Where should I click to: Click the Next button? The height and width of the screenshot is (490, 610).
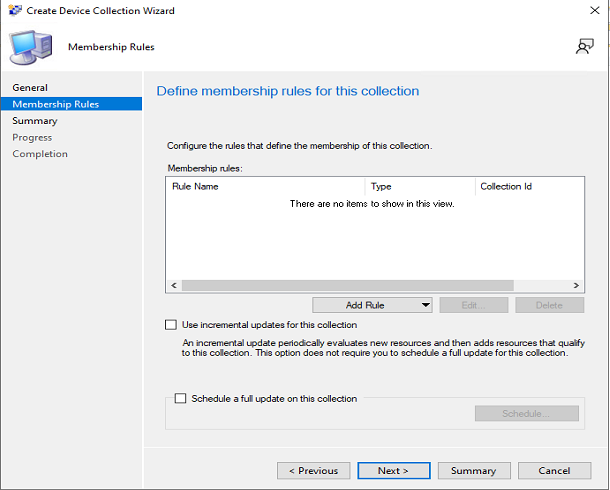click(393, 470)
